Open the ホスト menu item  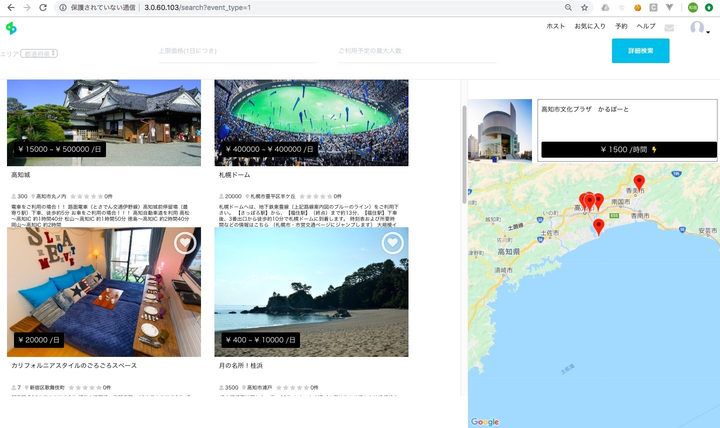tap(556, 26)
